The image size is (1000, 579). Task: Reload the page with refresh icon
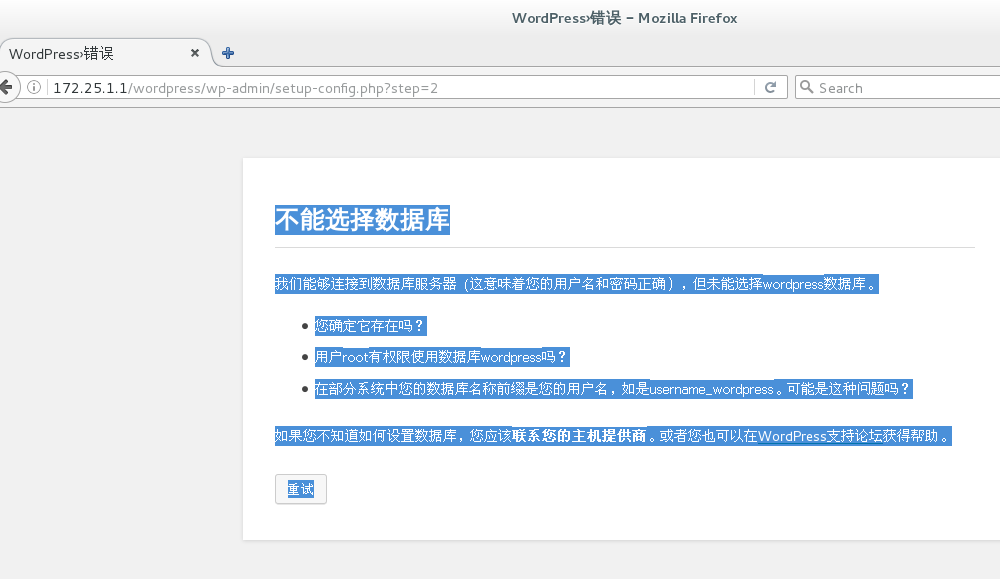coord(770,87)
